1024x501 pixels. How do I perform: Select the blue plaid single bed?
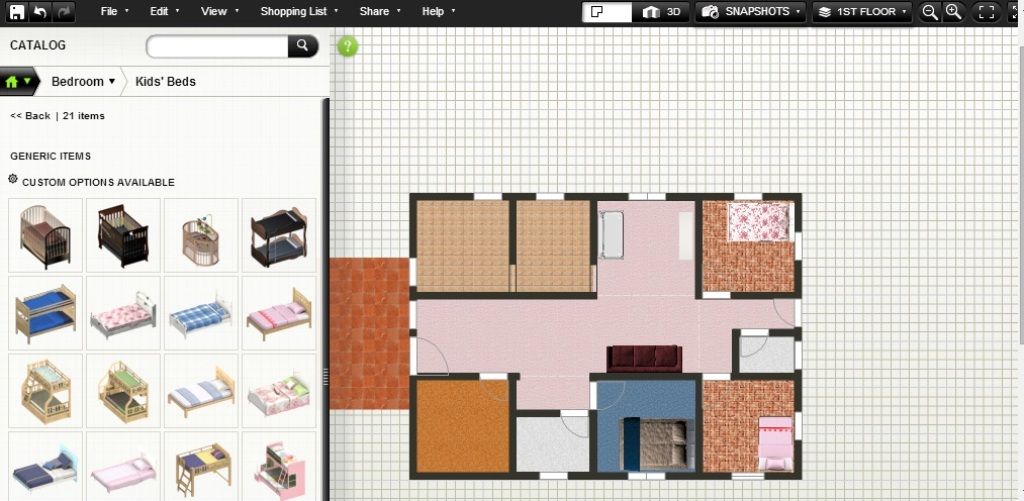200,313
